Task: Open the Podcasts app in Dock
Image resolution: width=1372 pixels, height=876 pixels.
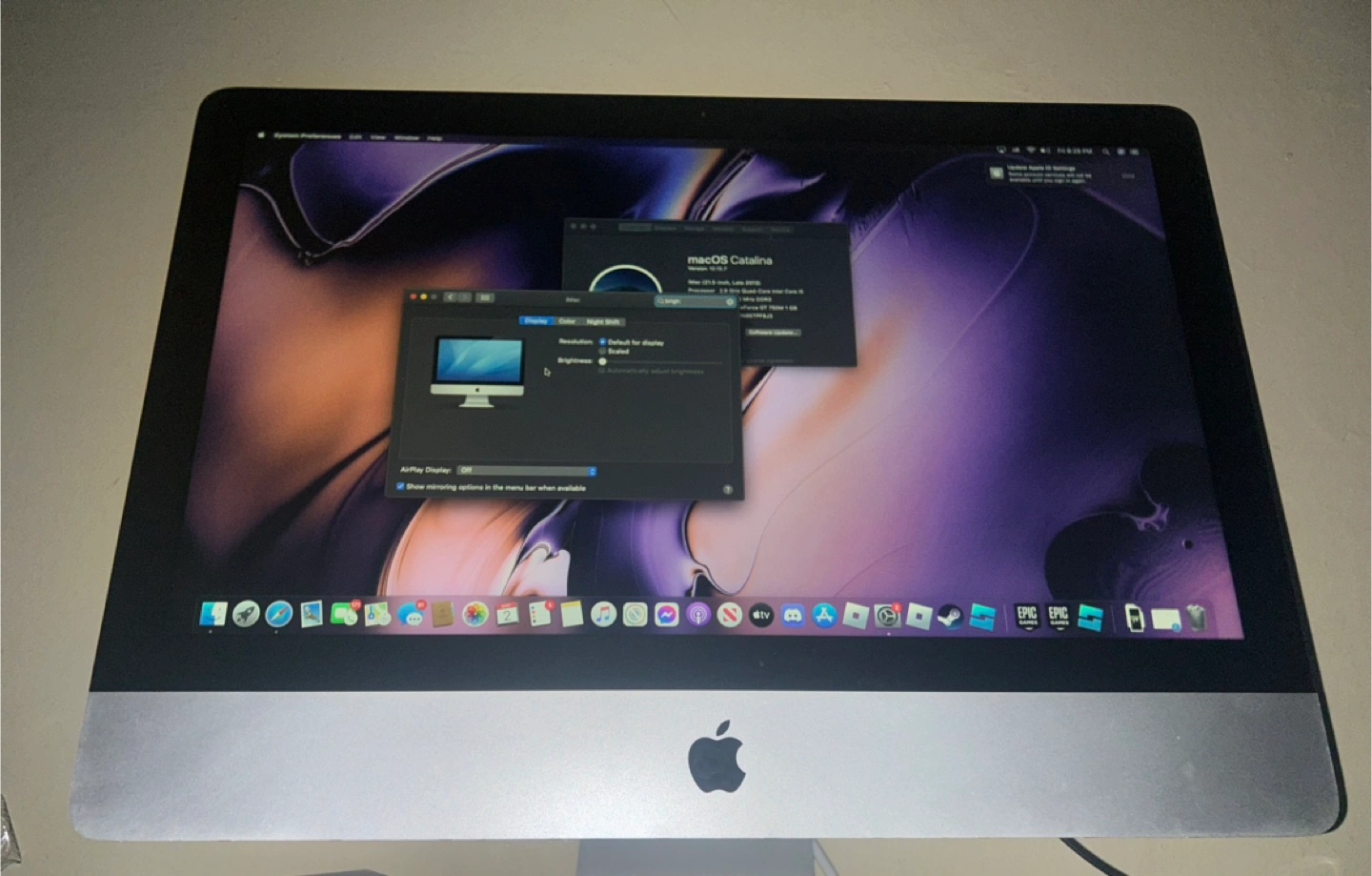Action: click(x=698, y=616)
